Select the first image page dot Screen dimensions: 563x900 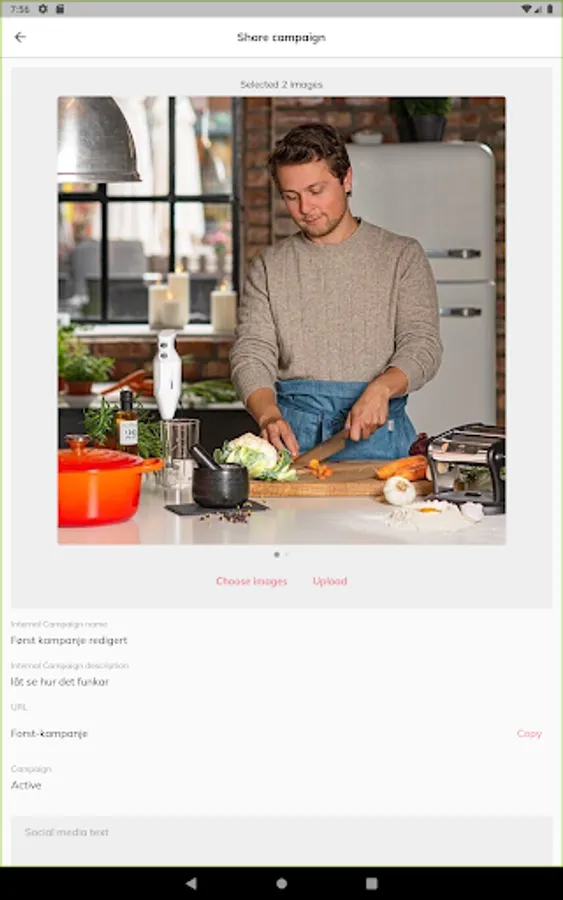pyautogui.click(x=277, y=554)
